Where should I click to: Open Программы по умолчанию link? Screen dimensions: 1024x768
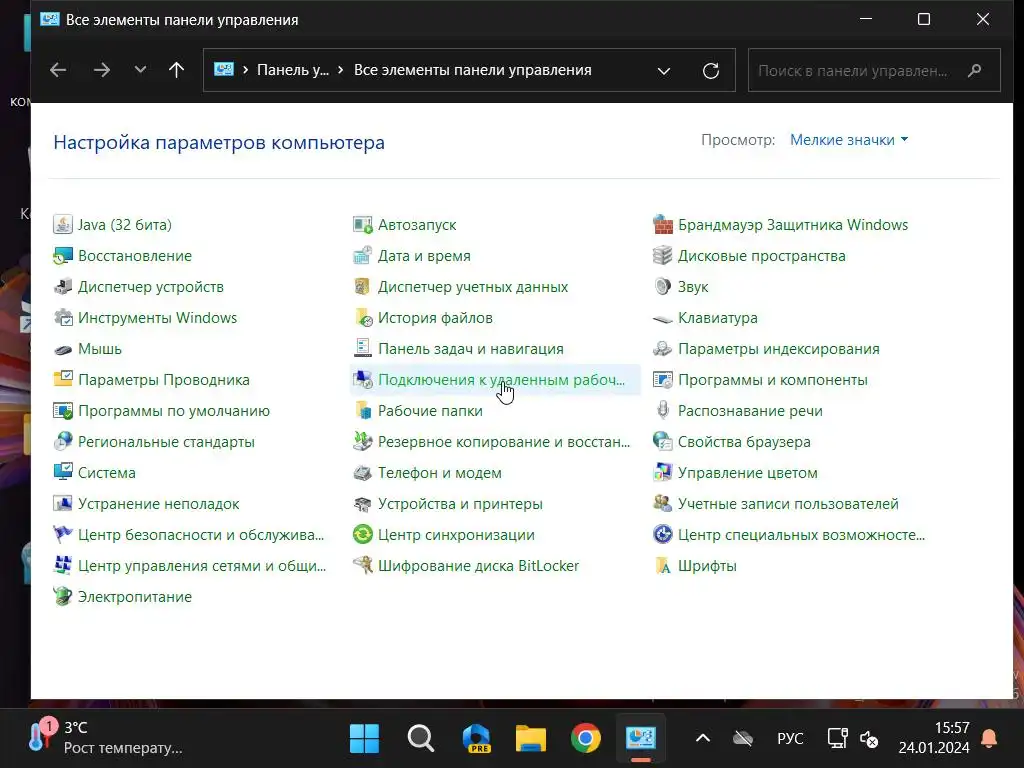point(174,411)
